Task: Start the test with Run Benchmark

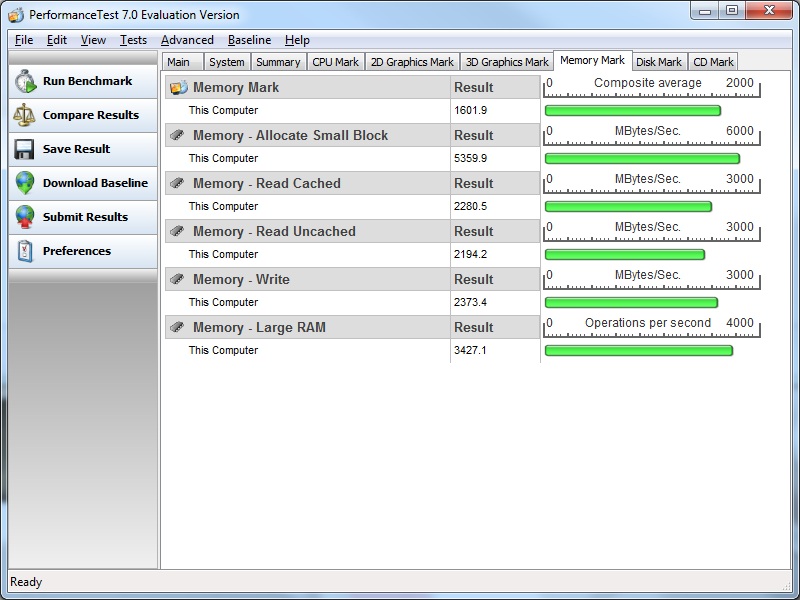Action: click(83, 82)
